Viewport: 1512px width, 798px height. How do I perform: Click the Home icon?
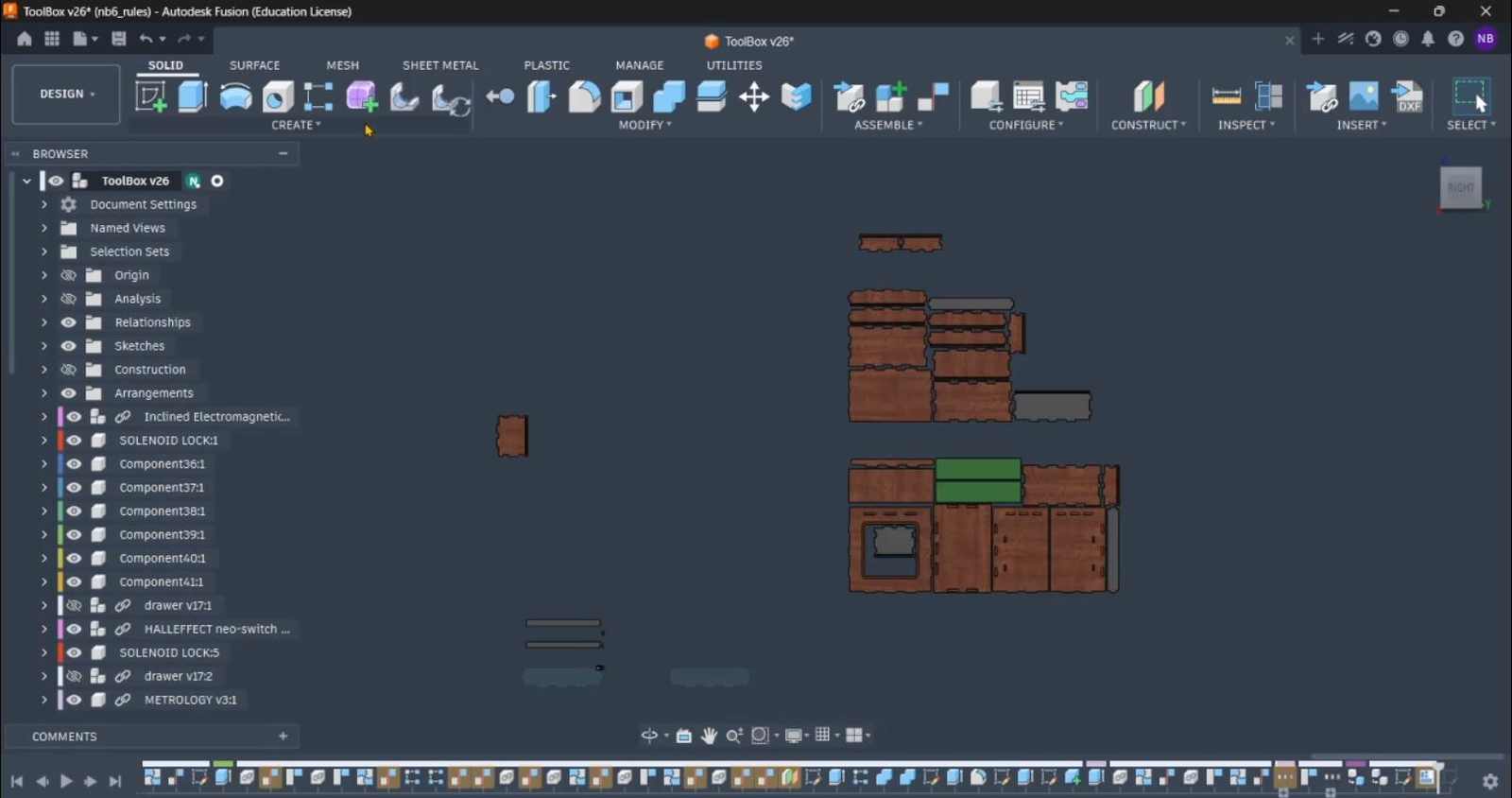25,39
